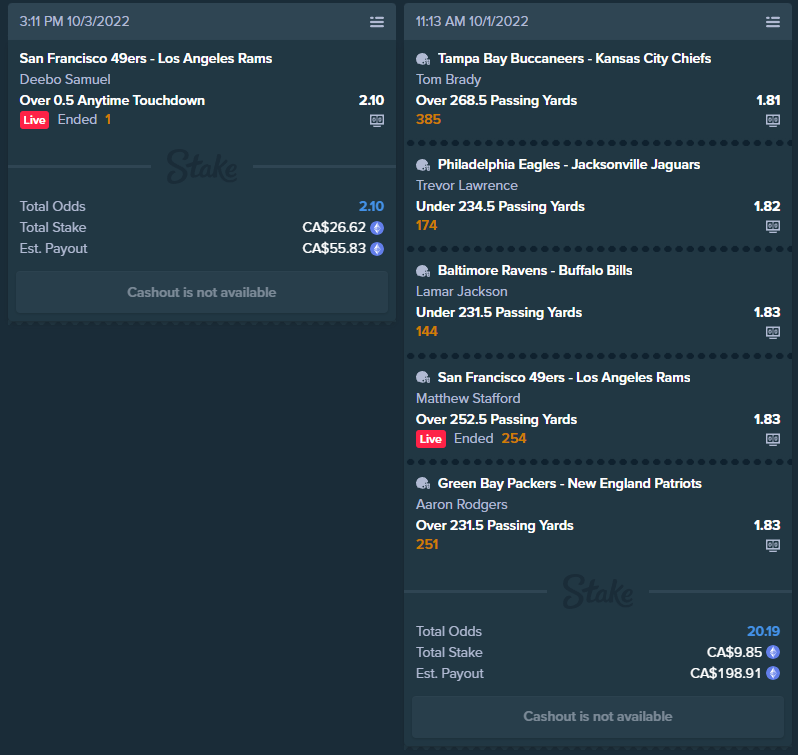This screenshot has width=798, height=755.
Task: Click Live badge on Deebo Samuel bet
Action: [34, 120]
